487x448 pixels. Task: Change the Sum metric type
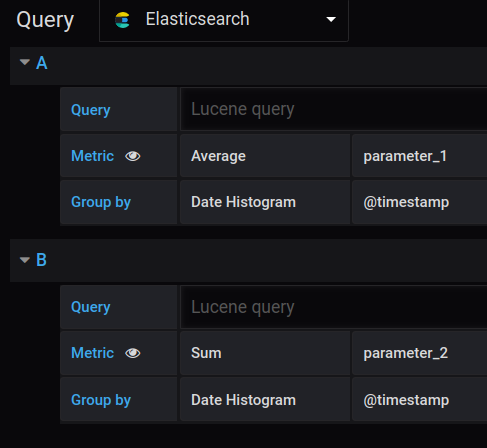pyautogui.click(x=265, y=353)
